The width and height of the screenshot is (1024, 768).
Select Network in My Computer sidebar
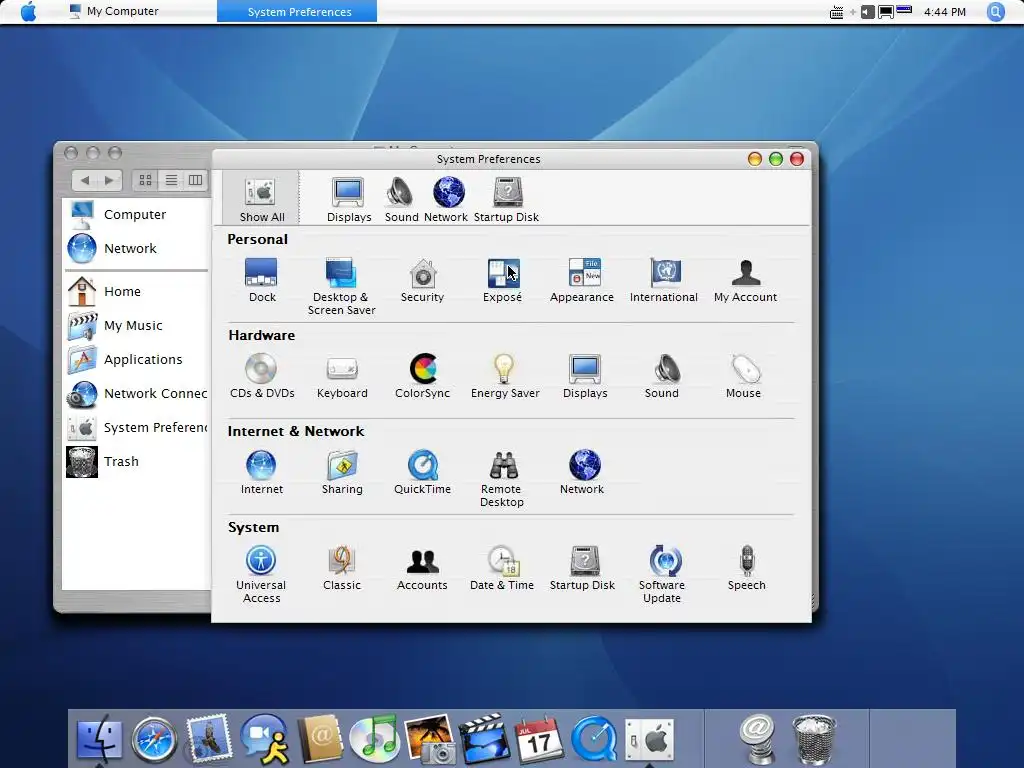tap(113, 248)
